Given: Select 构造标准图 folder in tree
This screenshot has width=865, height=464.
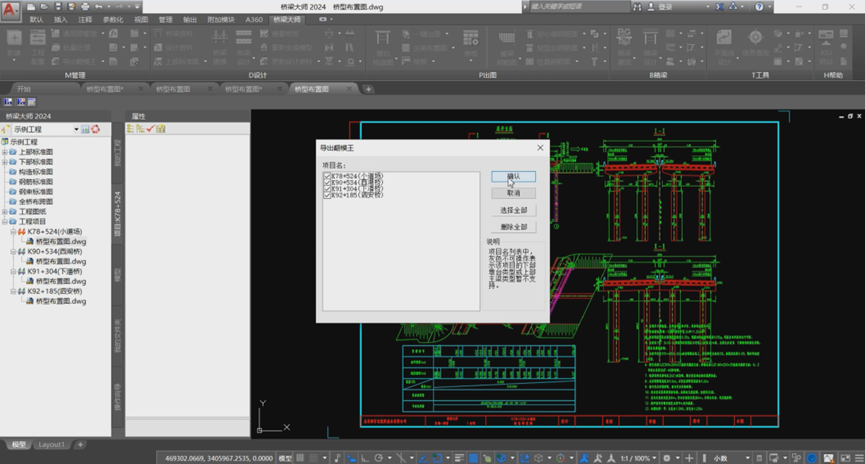Looking at the screenshot, I should pyautogui.click(x=36, y=172).
